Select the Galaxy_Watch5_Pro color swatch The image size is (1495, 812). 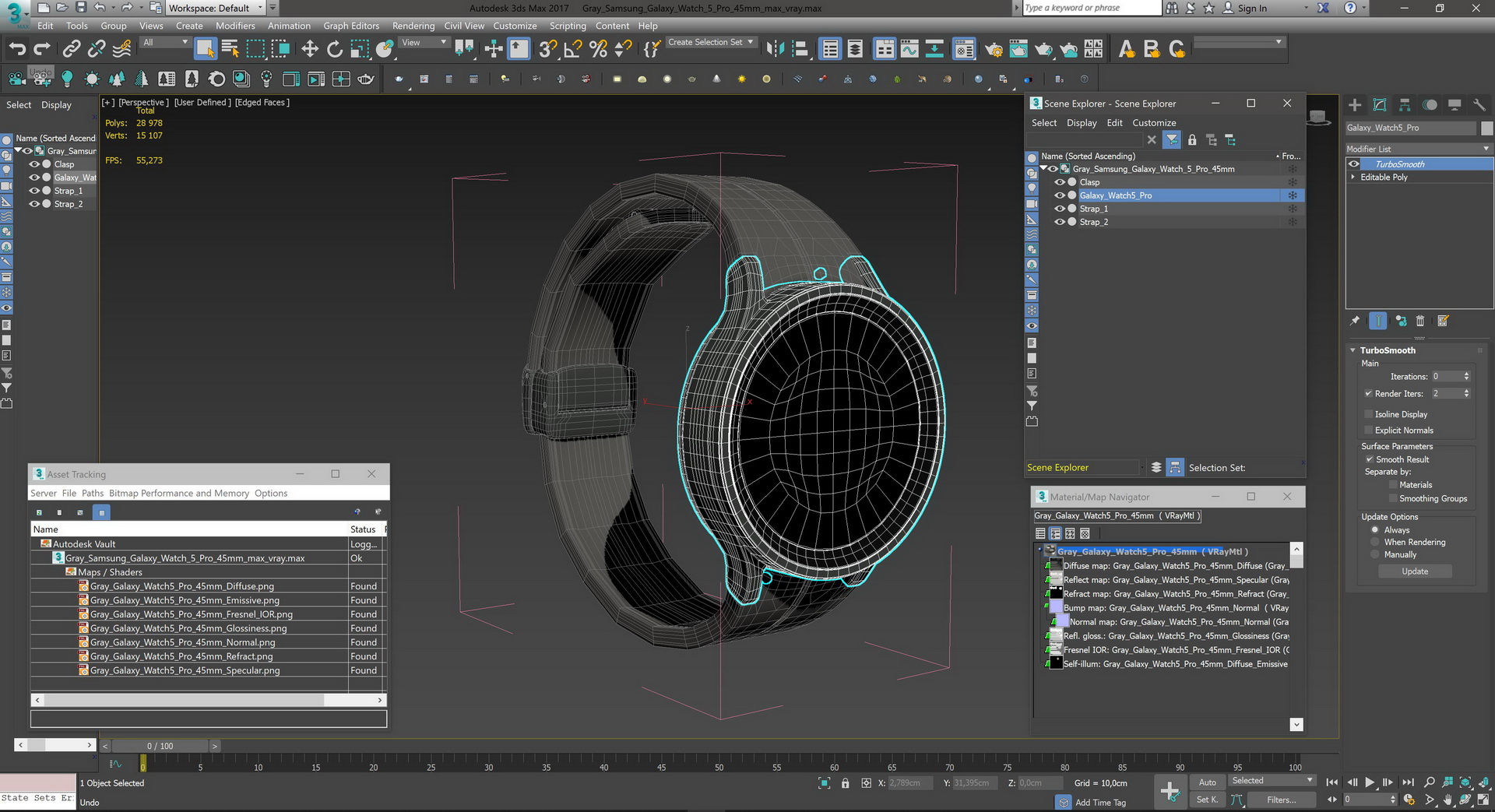[x=1486, y=128]
